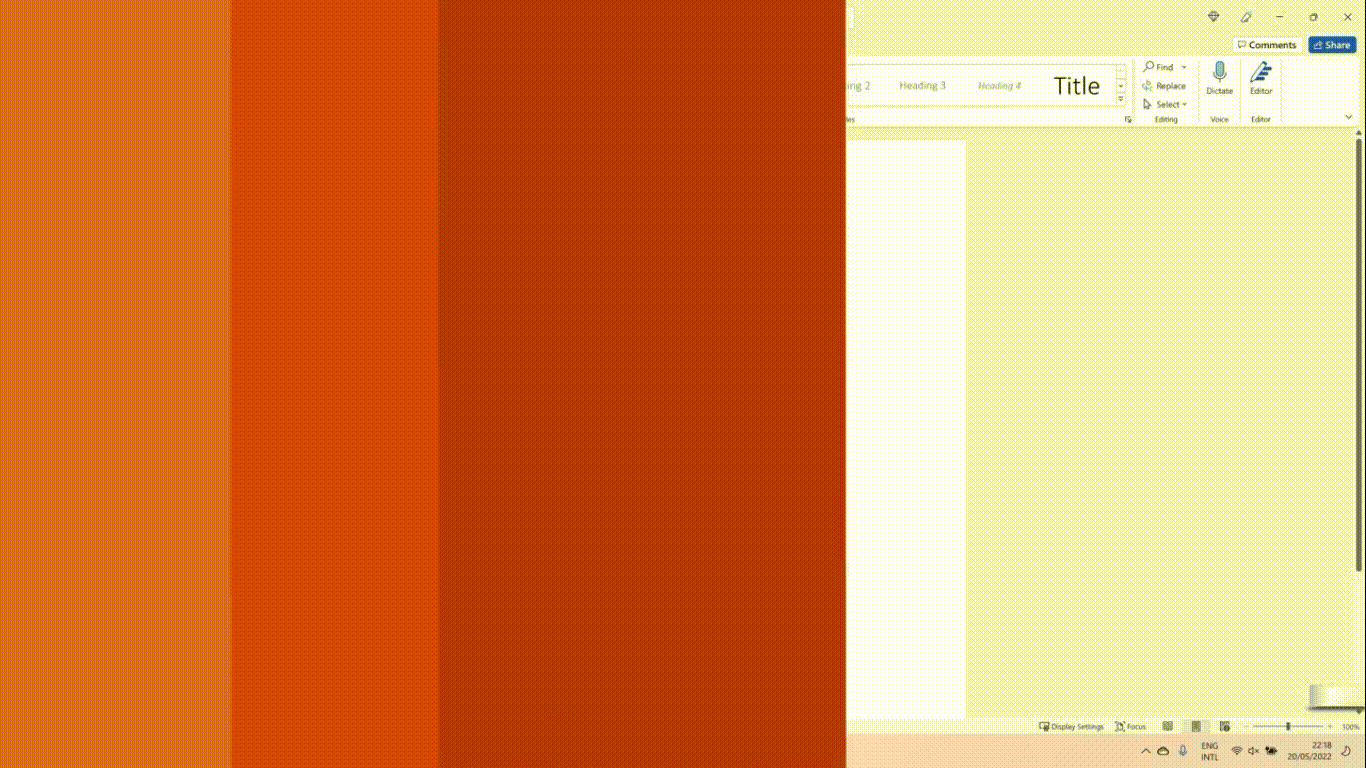
Task: Expand the Styles gallery more arrow
Action: pyautogui.click(x=1120, y=99)
